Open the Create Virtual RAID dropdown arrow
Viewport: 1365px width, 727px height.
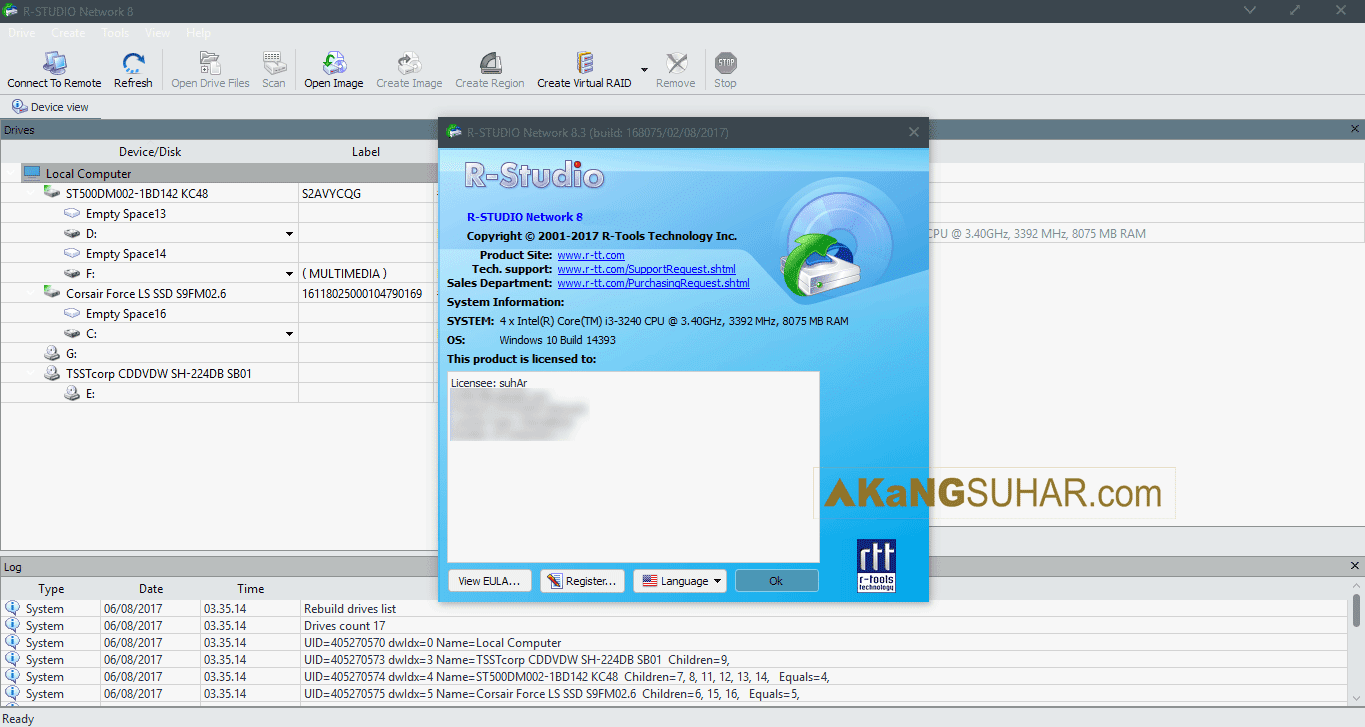click(644, 69)
